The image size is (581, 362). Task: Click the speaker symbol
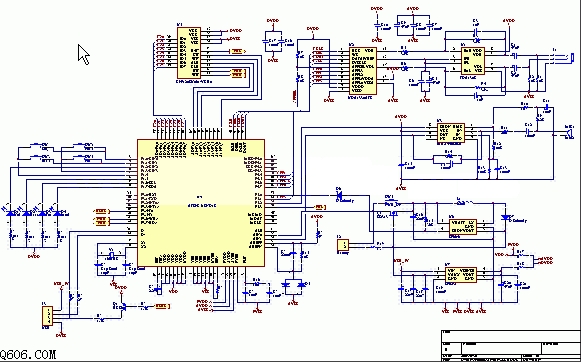pyautogui.click(x=569, y=133)
